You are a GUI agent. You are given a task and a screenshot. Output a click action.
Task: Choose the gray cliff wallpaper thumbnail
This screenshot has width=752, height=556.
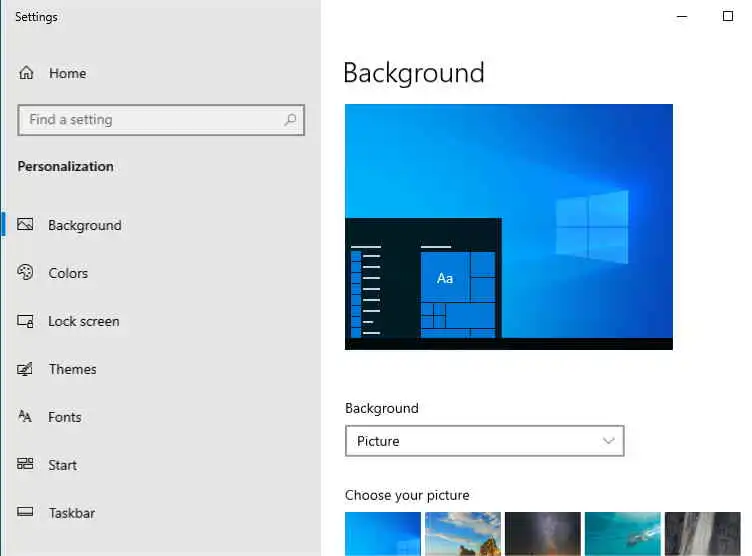703,533
